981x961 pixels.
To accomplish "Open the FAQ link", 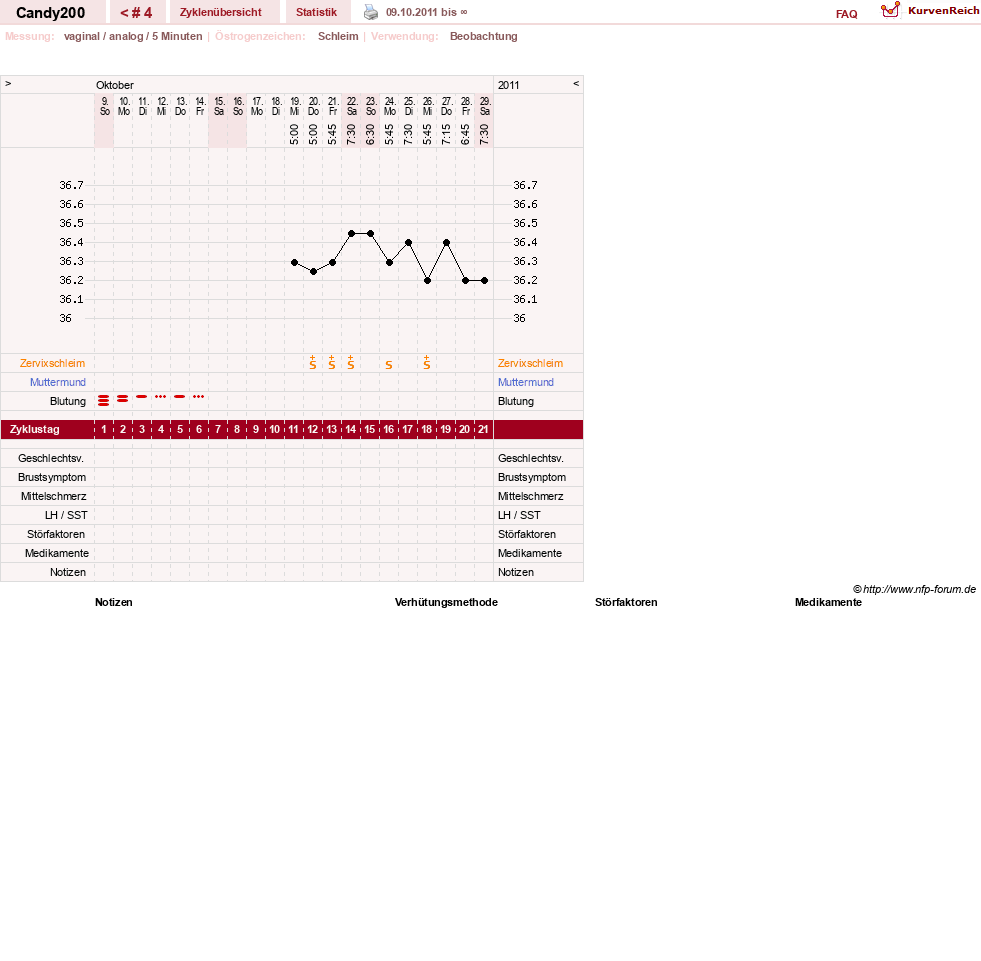I will [x=846, y=14].
